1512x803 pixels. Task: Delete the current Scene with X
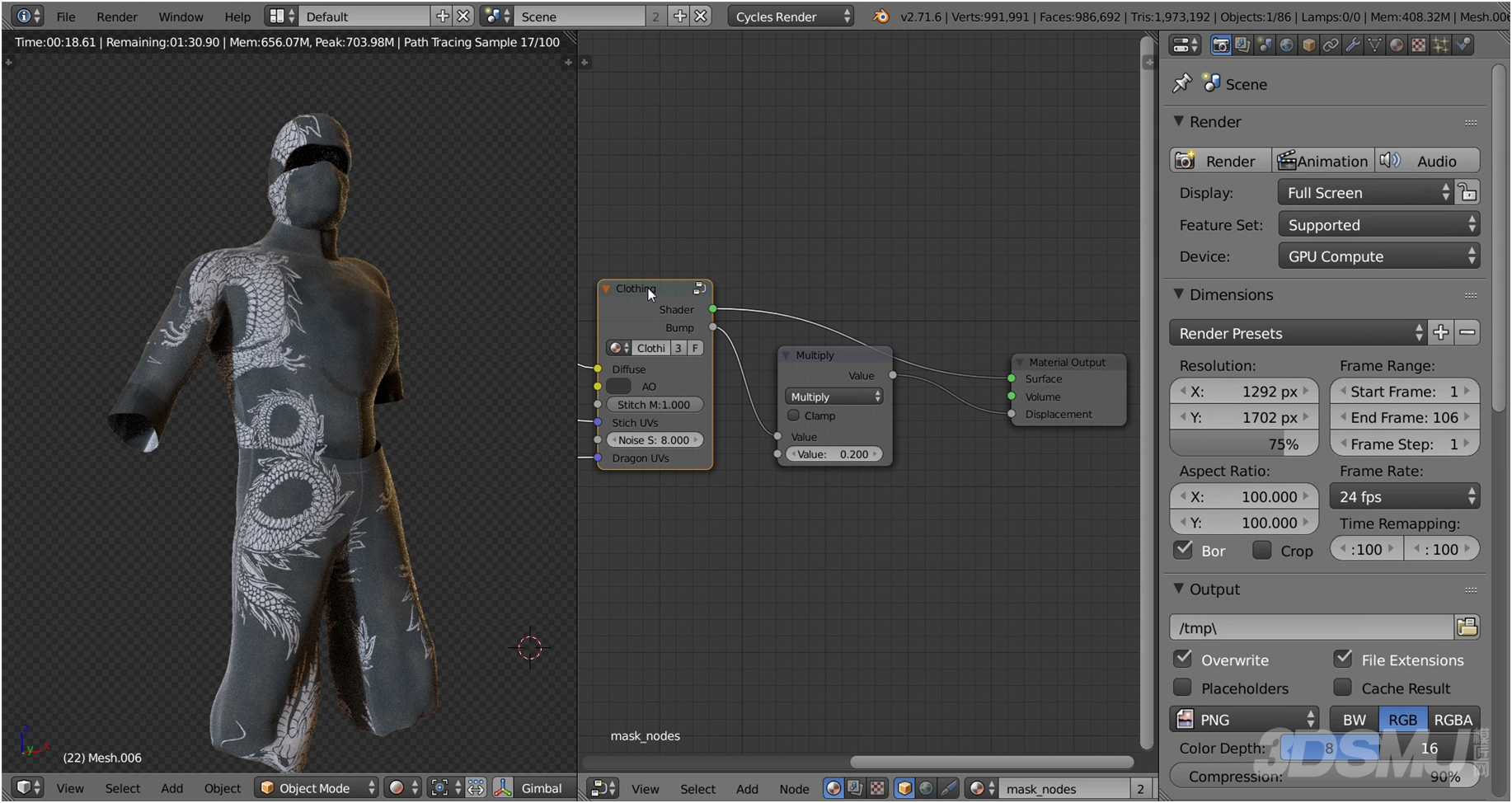click(x=700, y=16)
